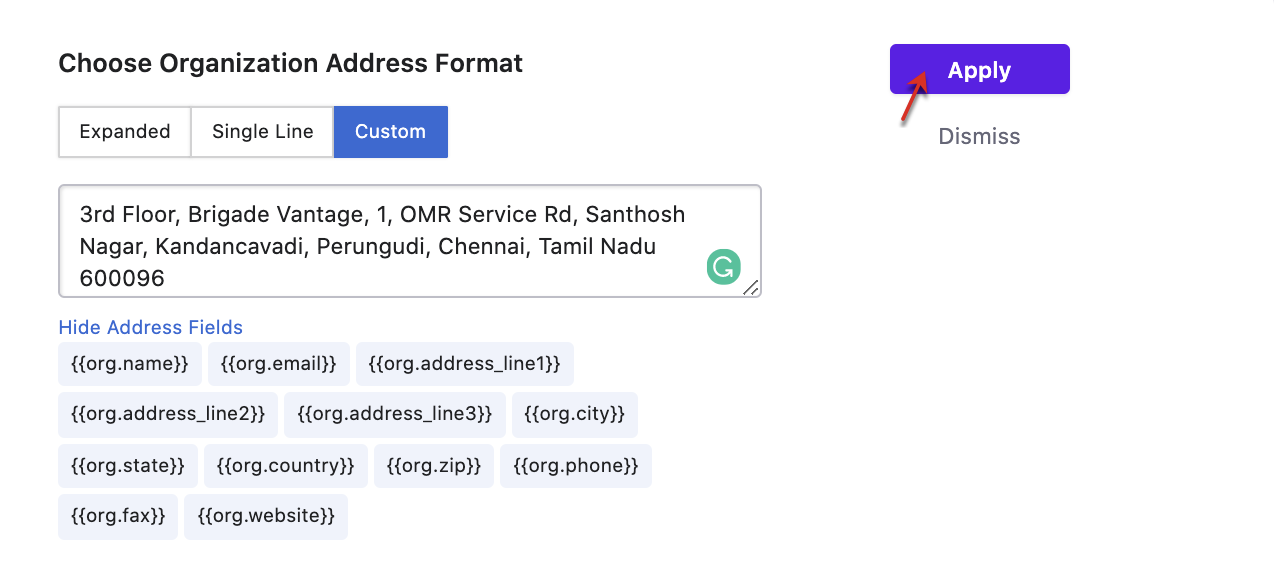This screenshot has width=1274, height=578.
Task: Switch to Single Line format
Action: coord(262,132)
